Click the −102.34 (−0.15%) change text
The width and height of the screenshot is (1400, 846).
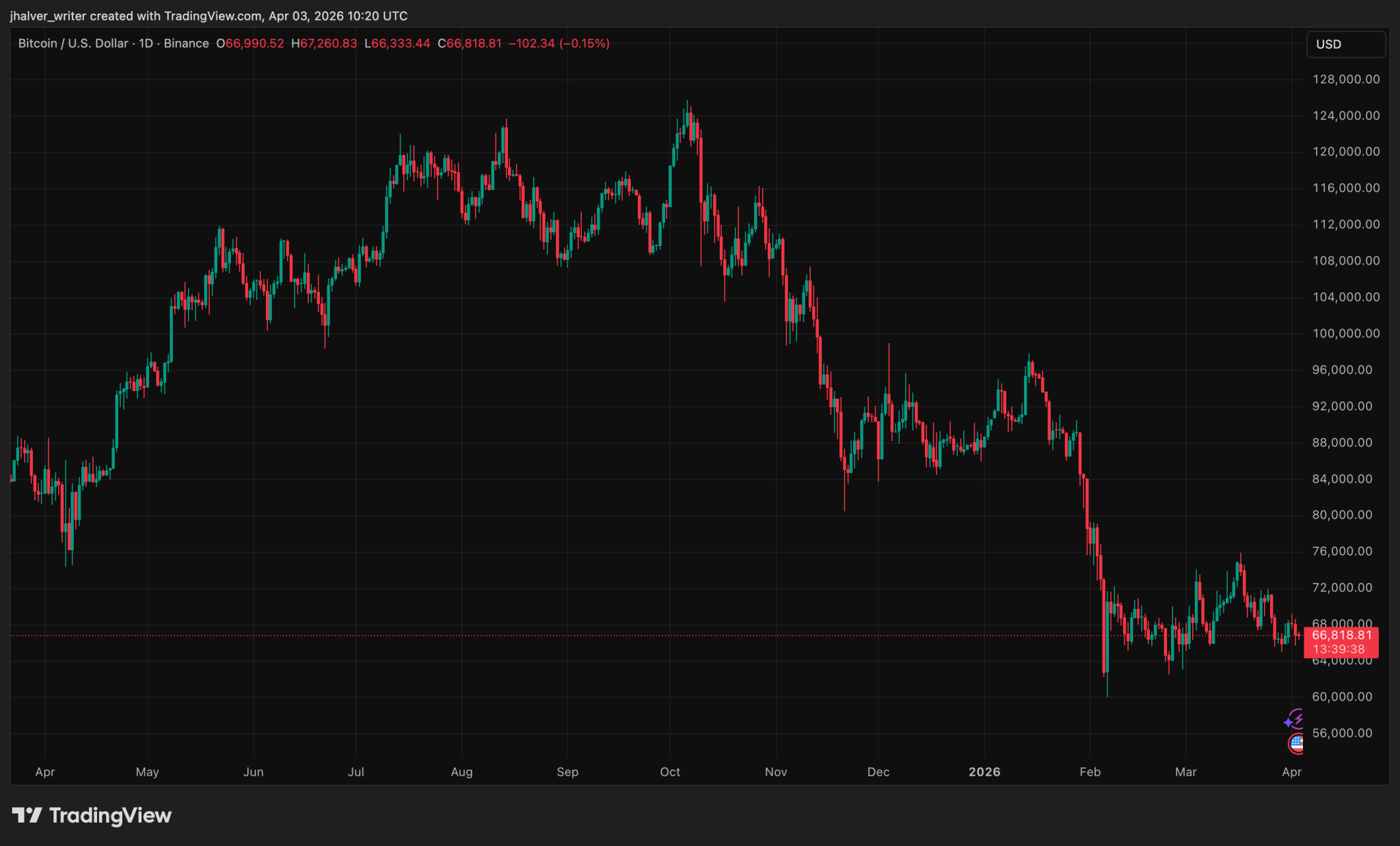point(559,43)
